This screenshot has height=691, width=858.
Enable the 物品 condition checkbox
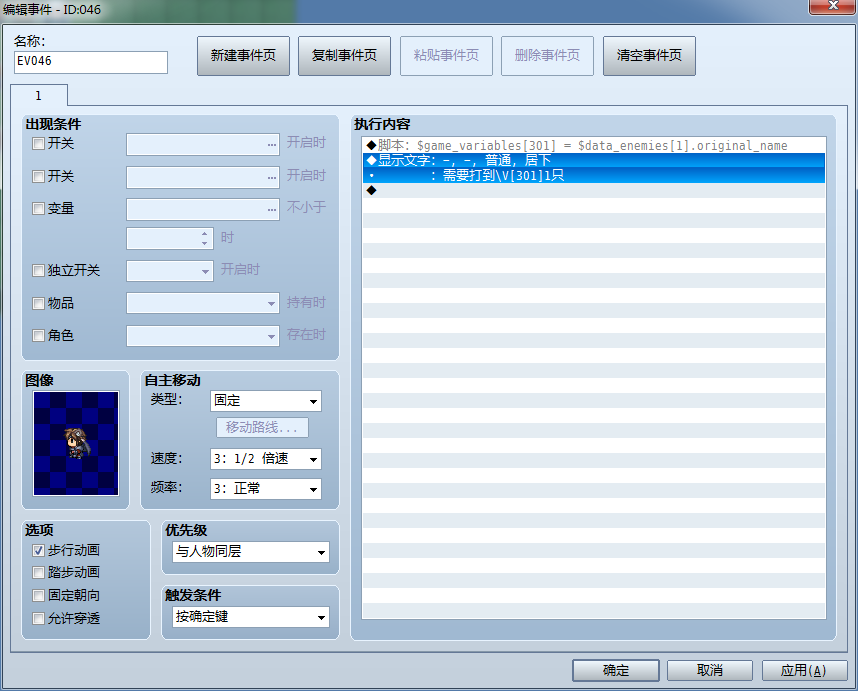coord(38,303)
